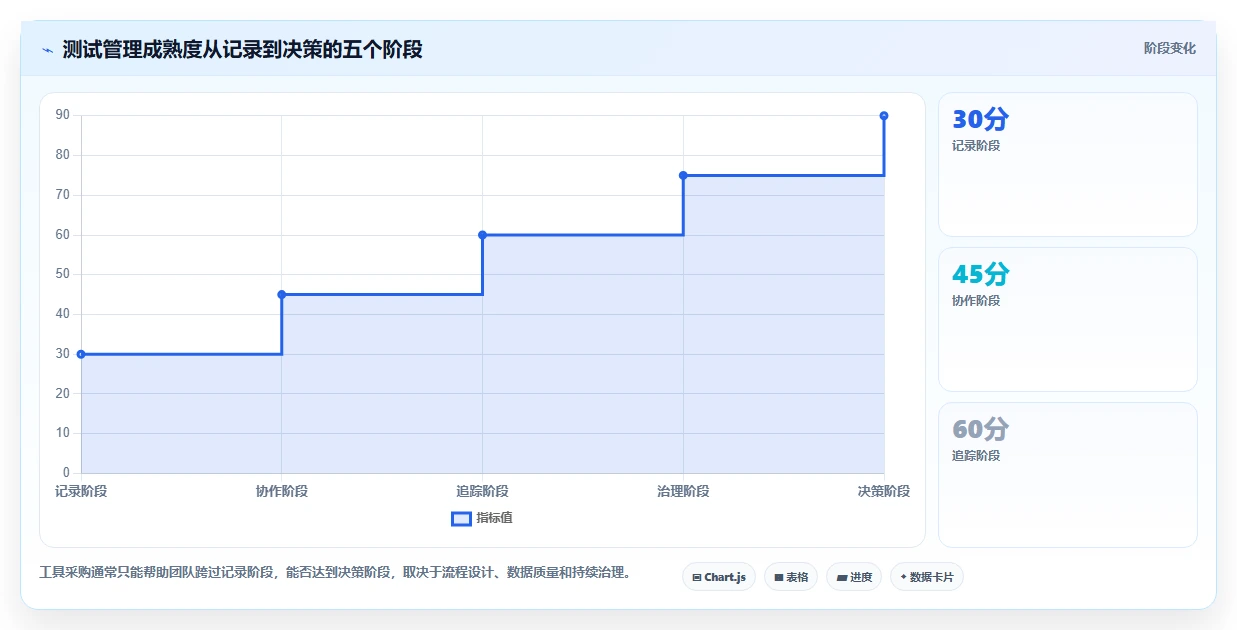1237x630 pixels.
Task: Click the title 测试管理成熟度从记录到决策的五个阶段
Action: pyautogui.click(x=242, y=49)
